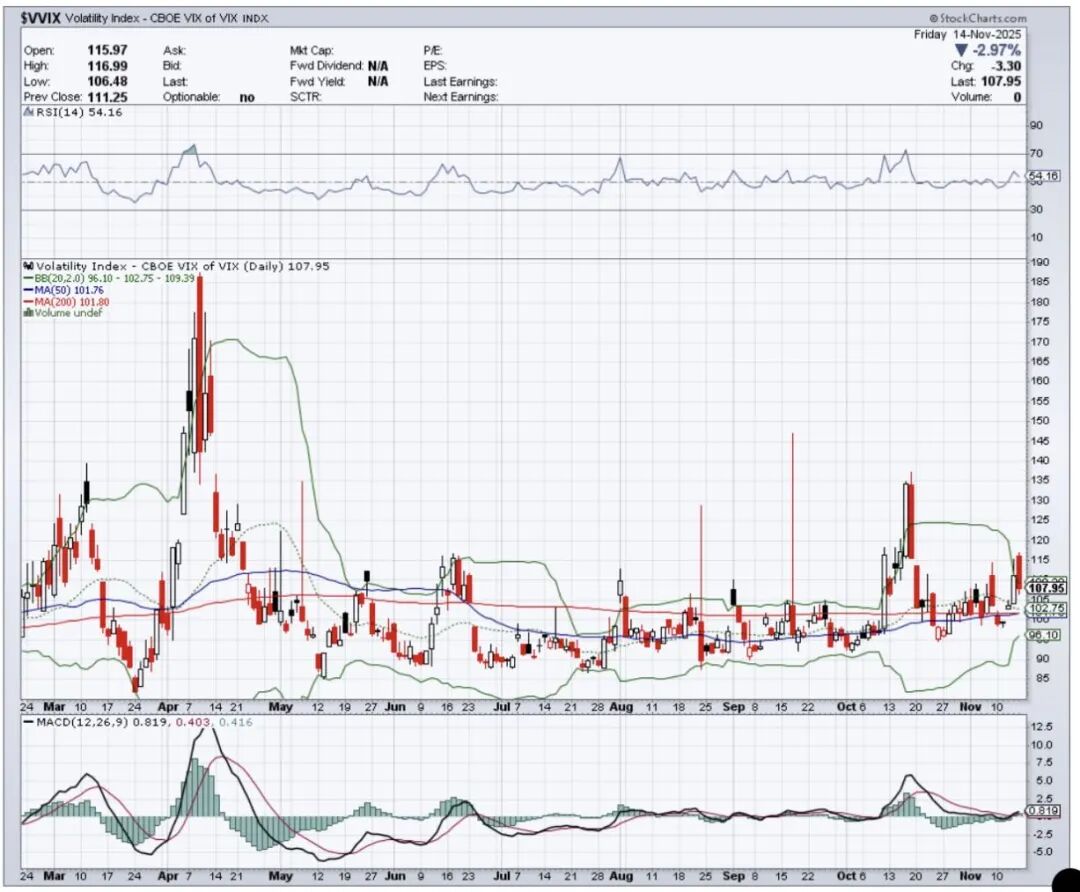
Task: Click the 'Ask:' label
Action: click(174, 50)
